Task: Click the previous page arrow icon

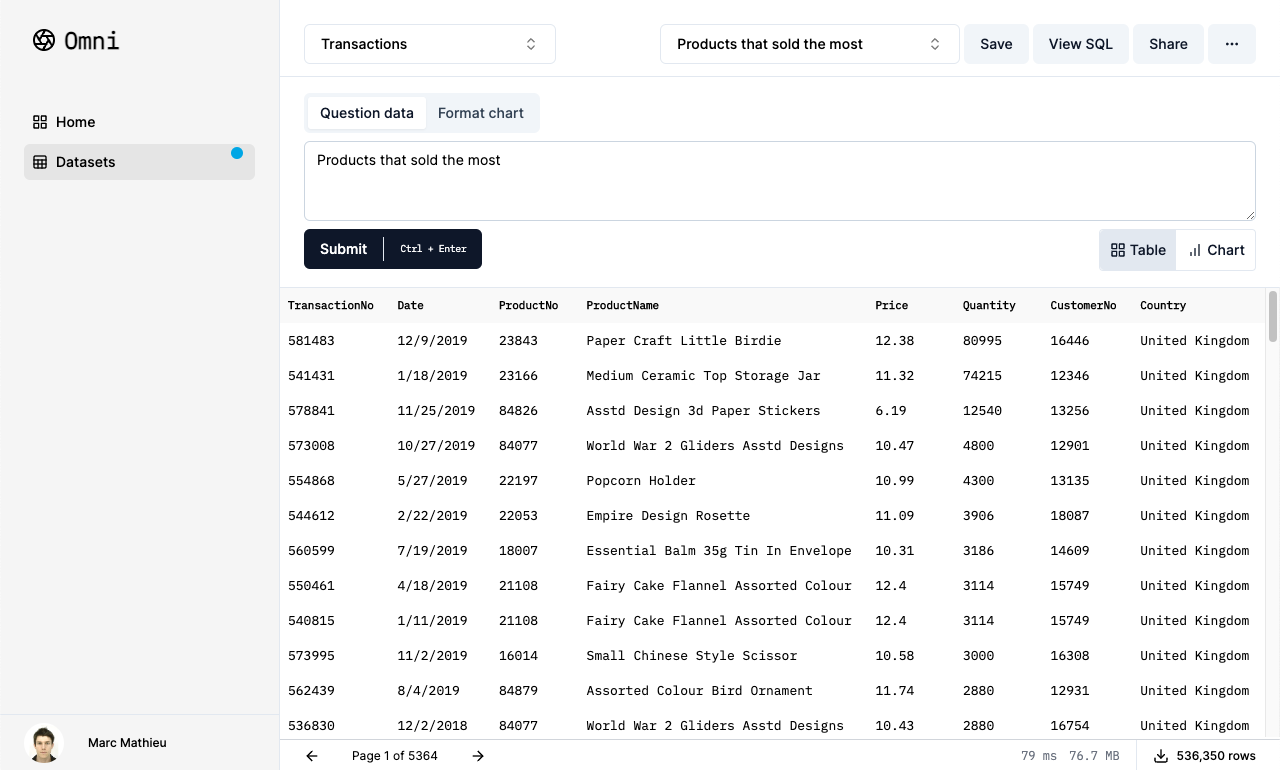Action: pyautogui.click(x=311, y=756)
